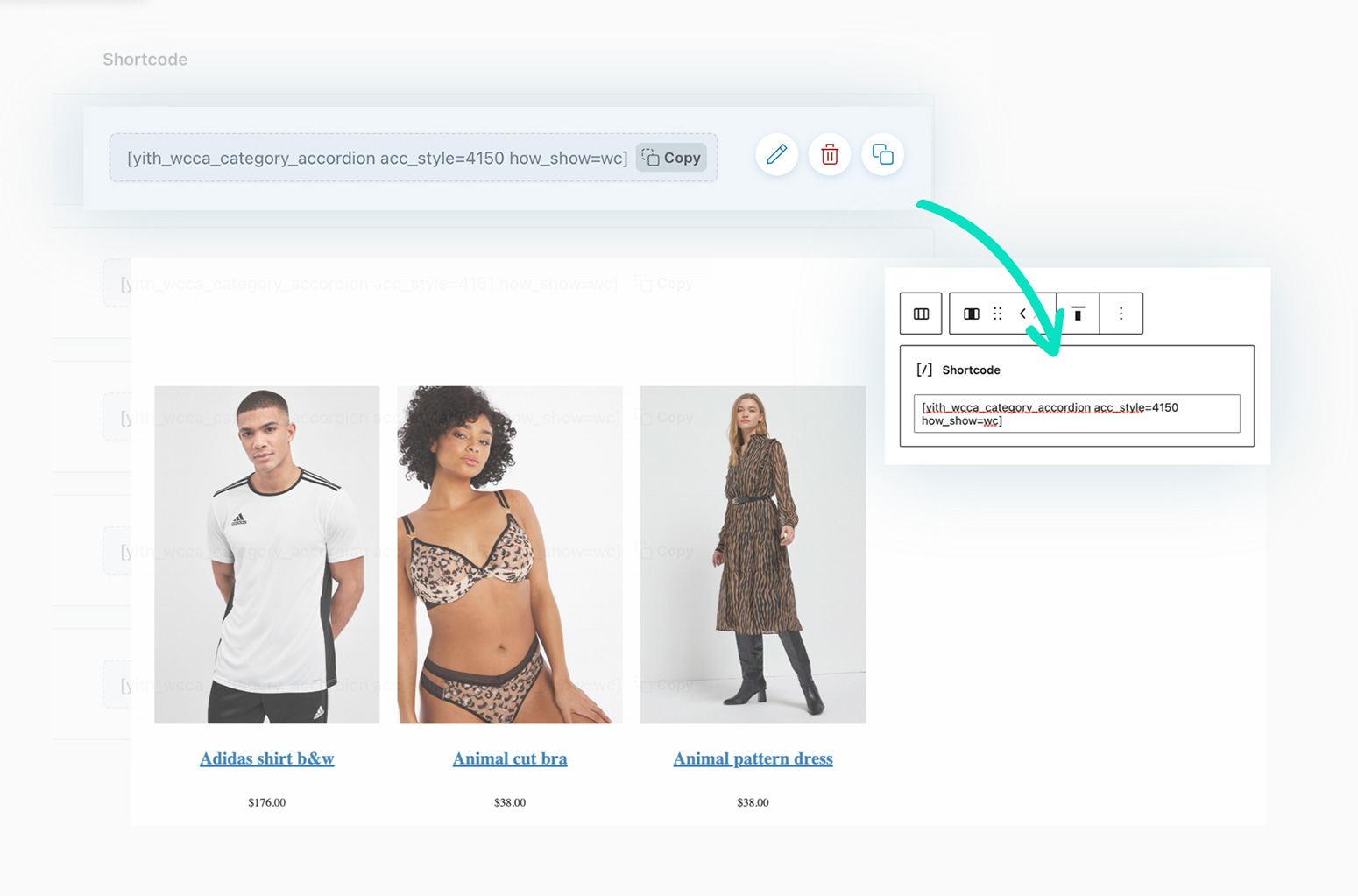
Task: Click the Animal pattern dress product image
Action: click(753, 554)
